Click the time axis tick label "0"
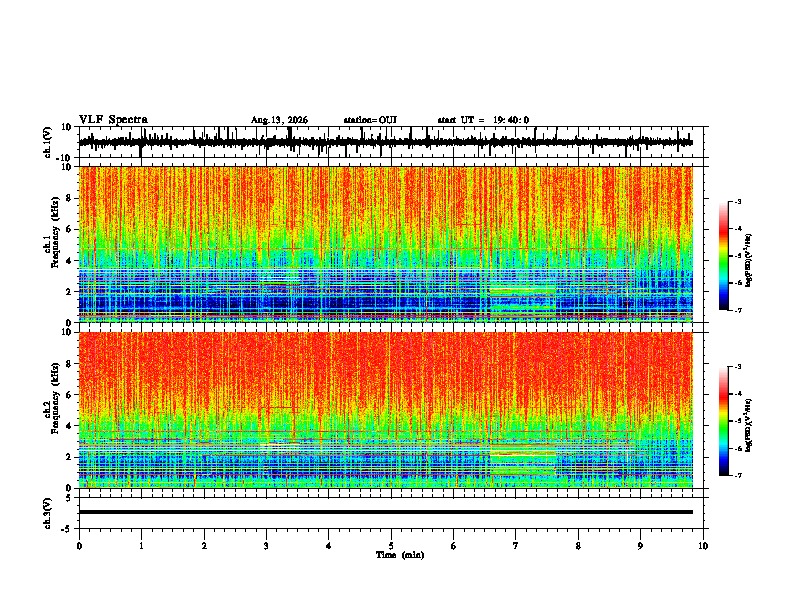Viewport: 792px width, 612px height. coord(79,546)
